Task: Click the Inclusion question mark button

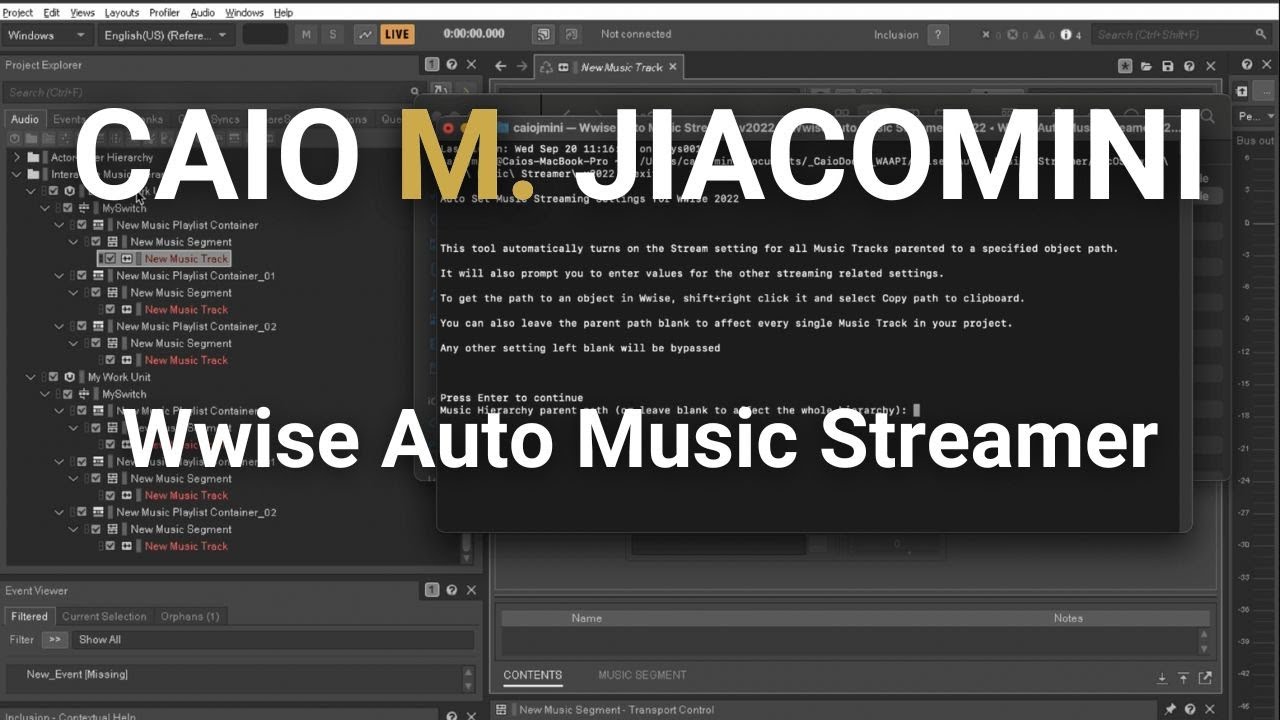Action: point(937,34)
